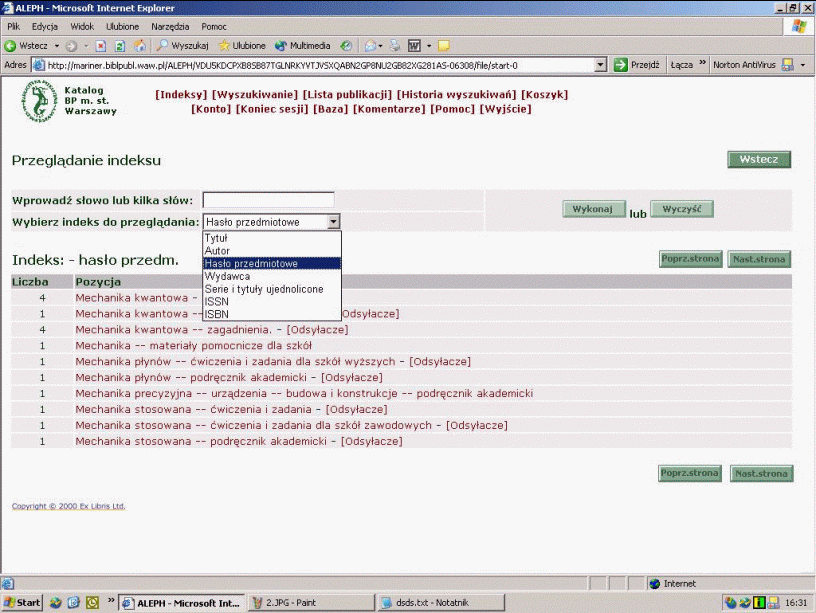Image resolution: width=816 pixels, height=613 pixels.
Task: Click the Katalog BP m. st. Warszawy logo
Action: [x=38, y=103]
